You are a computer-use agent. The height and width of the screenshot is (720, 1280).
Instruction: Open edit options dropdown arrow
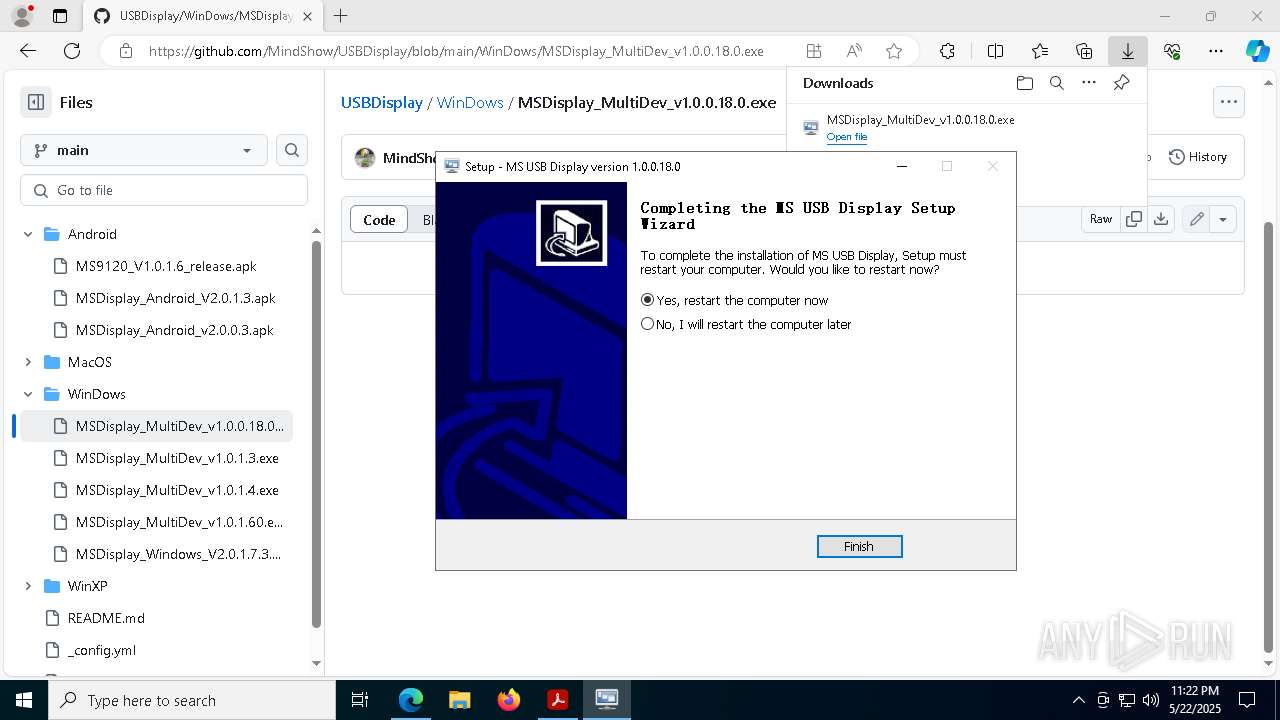1223,219
